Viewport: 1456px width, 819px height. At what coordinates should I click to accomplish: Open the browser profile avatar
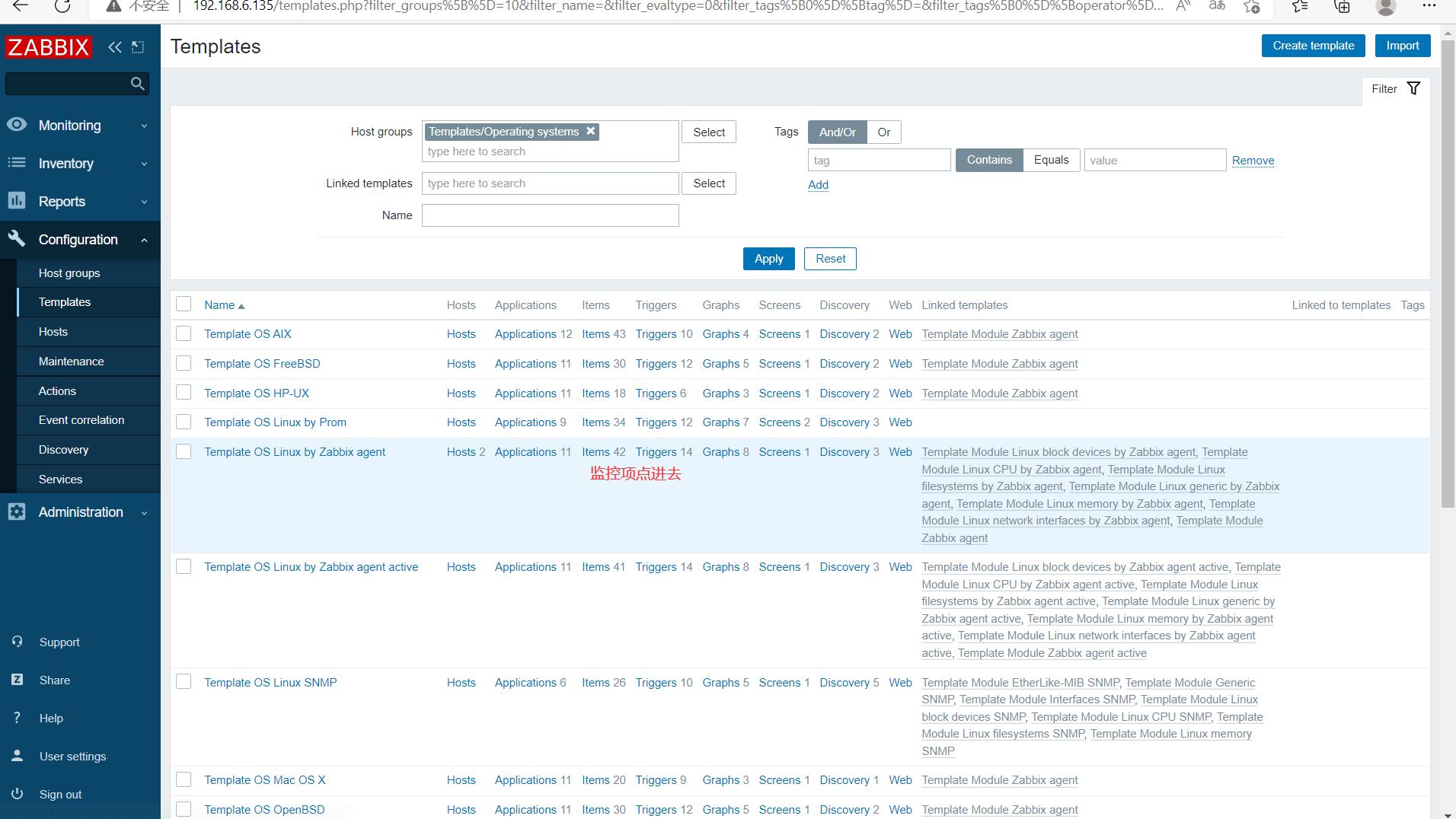pyautogui.click(x=1386, y=7)
